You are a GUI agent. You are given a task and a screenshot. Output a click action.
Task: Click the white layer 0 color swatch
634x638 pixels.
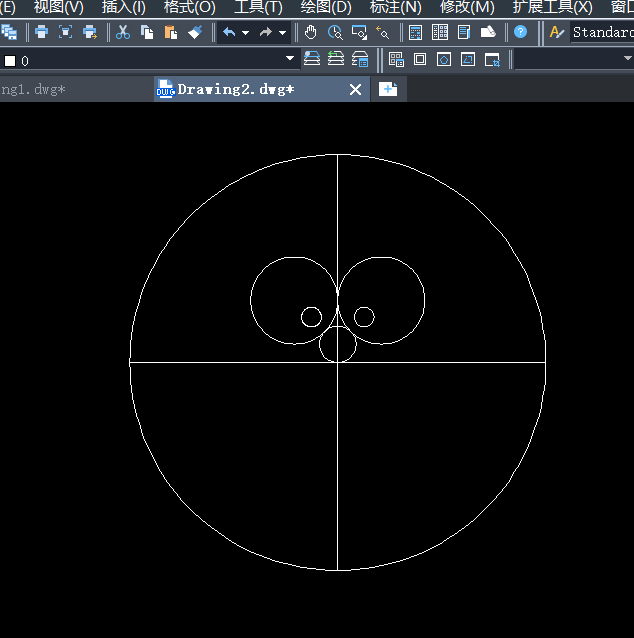(10, 61)
